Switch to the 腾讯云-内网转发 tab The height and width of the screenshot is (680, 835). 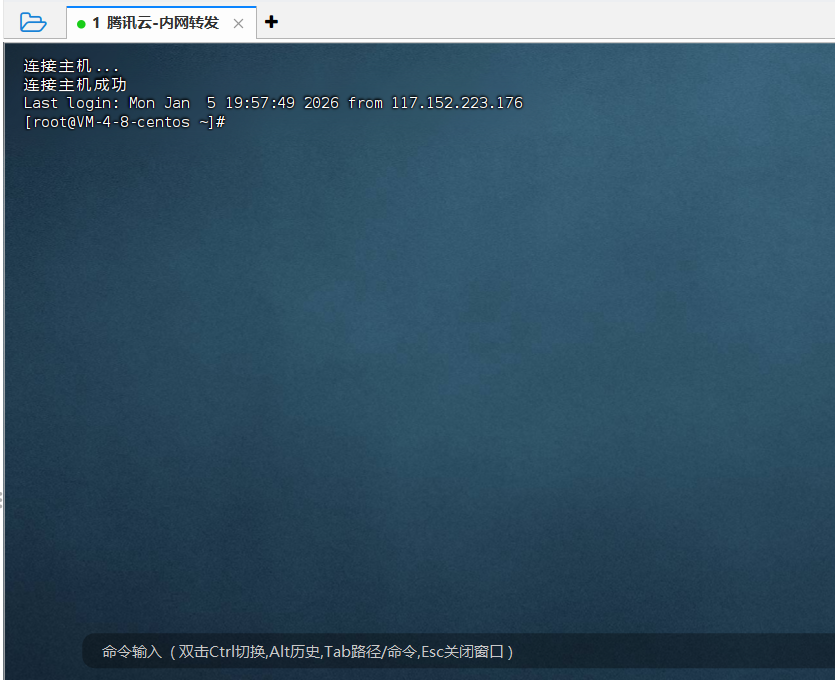click(x=162, y=22)
